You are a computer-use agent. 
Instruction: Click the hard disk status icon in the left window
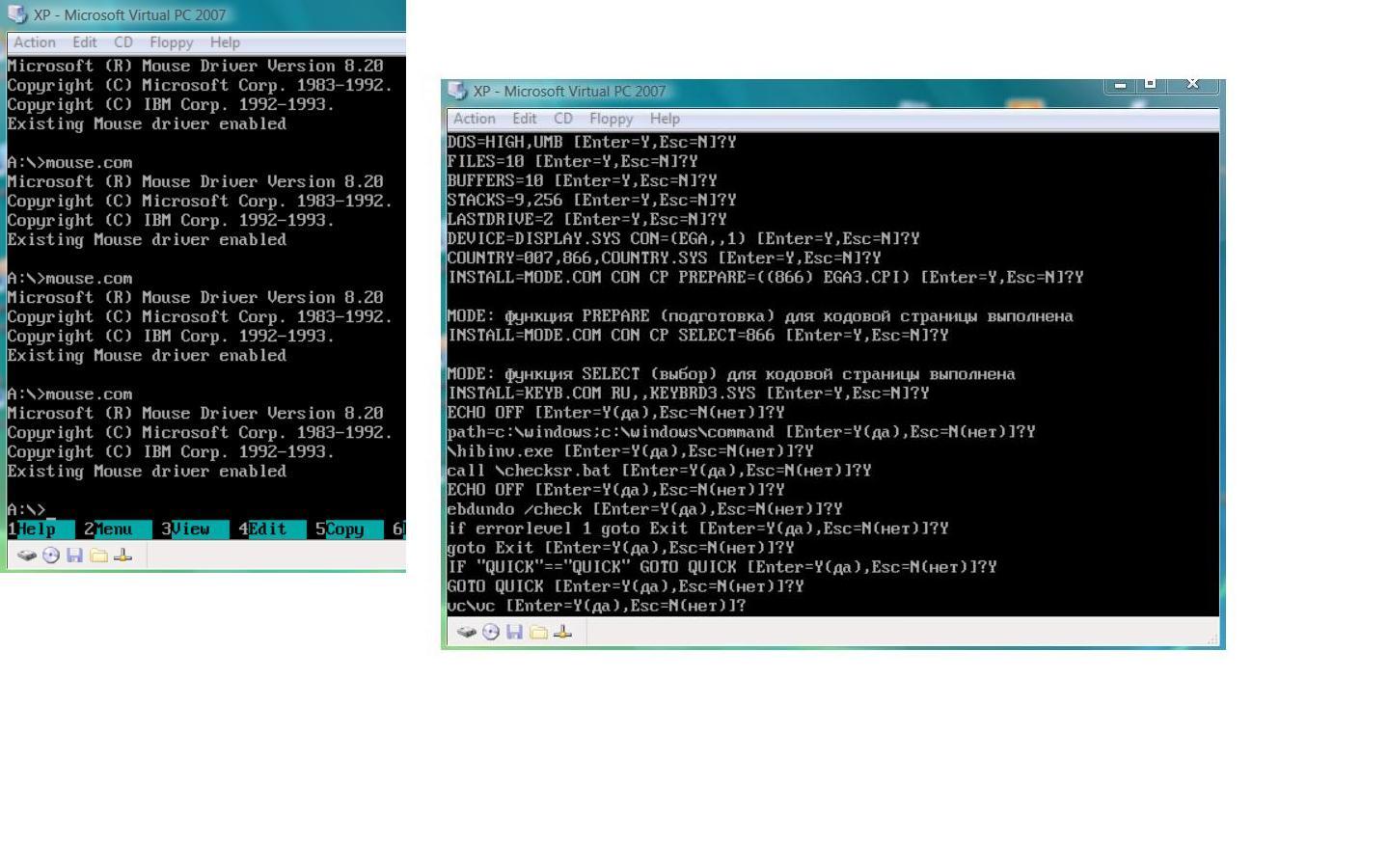[x=27, y=556]
